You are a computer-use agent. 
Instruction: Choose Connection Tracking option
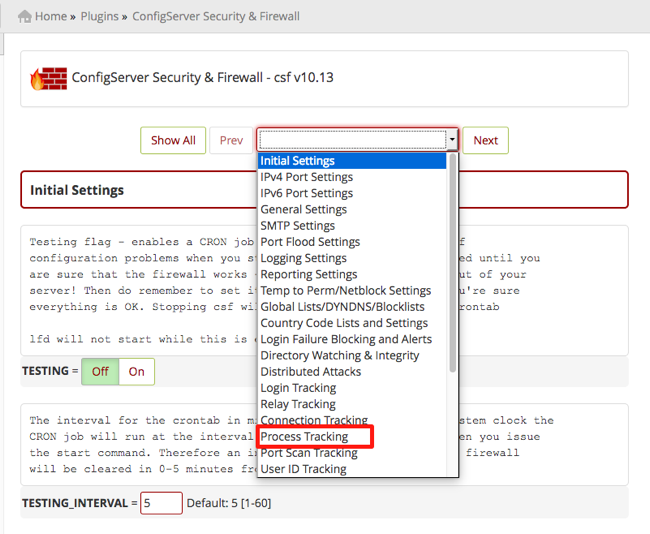tap(352, 420)
